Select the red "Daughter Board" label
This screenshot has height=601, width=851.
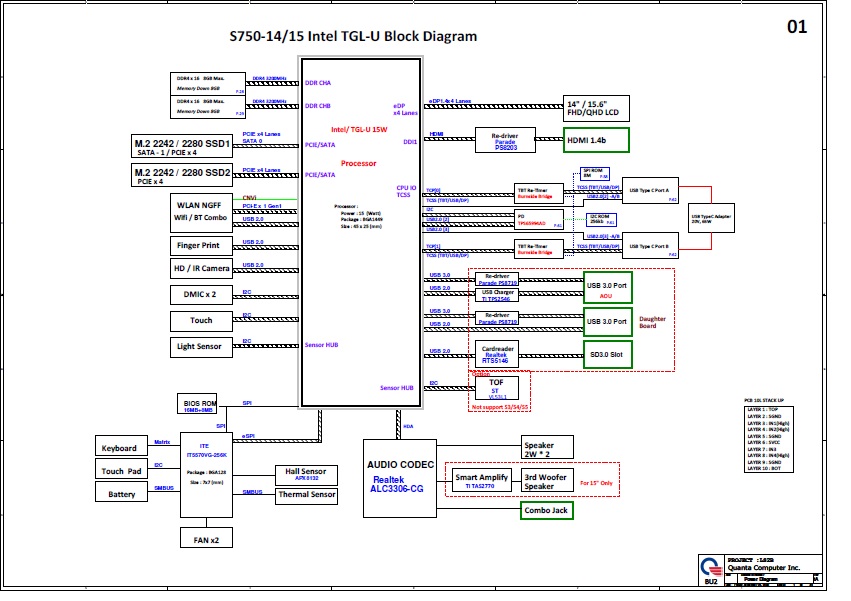pyautogui.click(x=652, y=322)
